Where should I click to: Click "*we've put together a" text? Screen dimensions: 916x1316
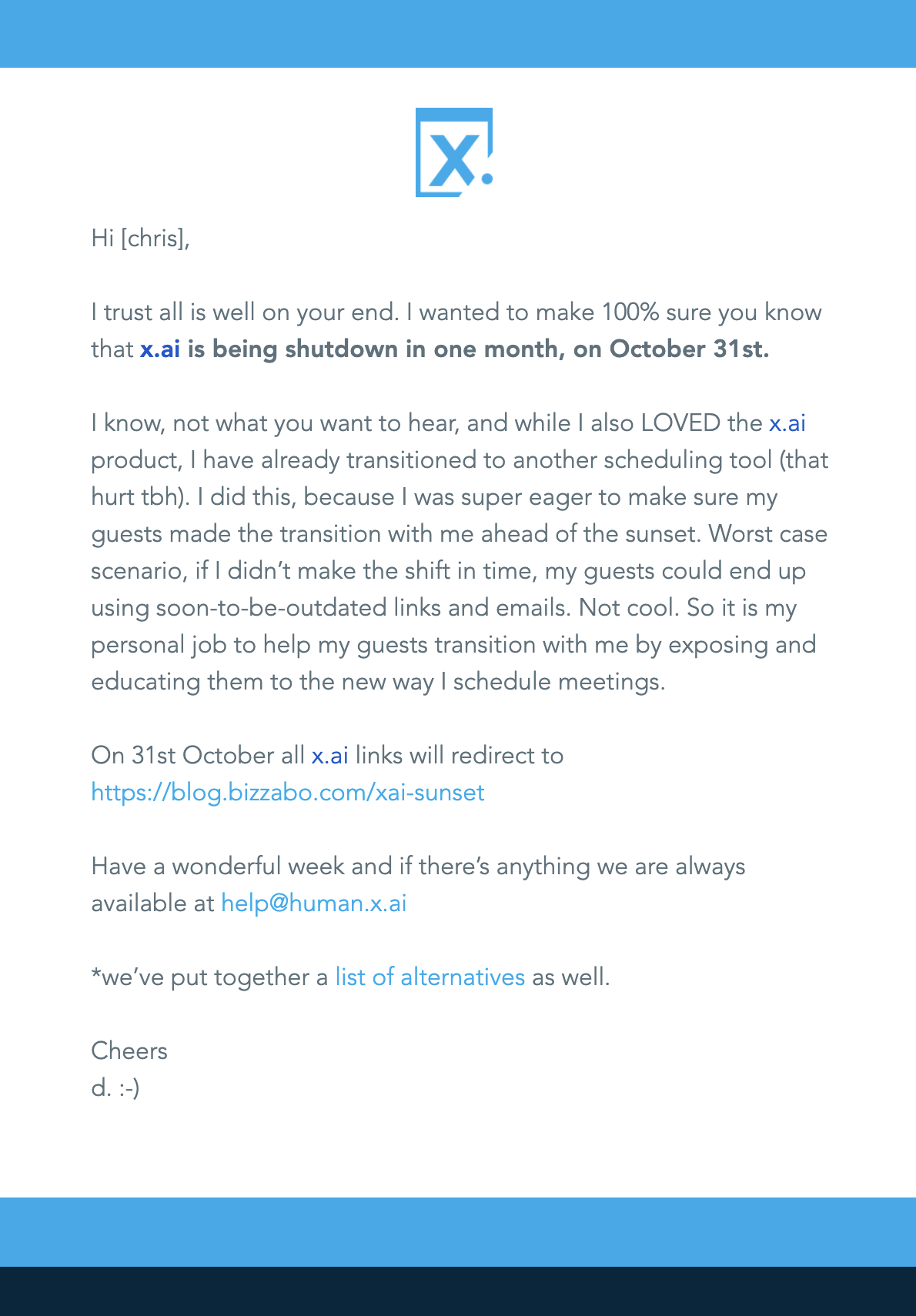[209, 977]
